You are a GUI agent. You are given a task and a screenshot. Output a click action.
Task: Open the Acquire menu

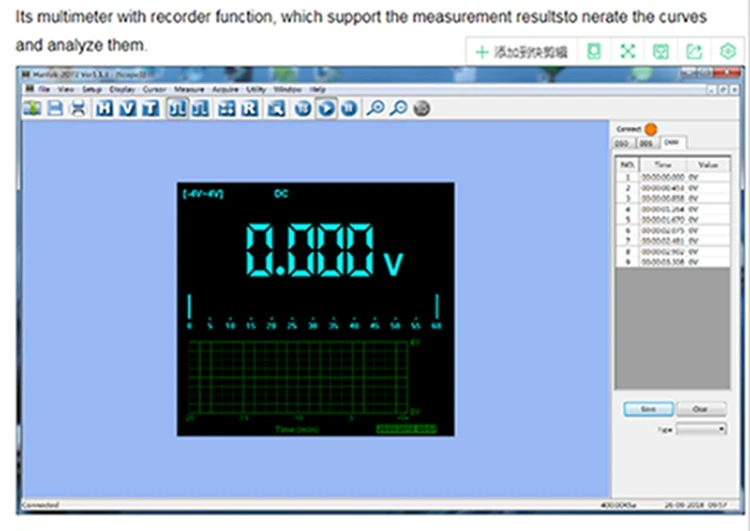pos(225,89)
